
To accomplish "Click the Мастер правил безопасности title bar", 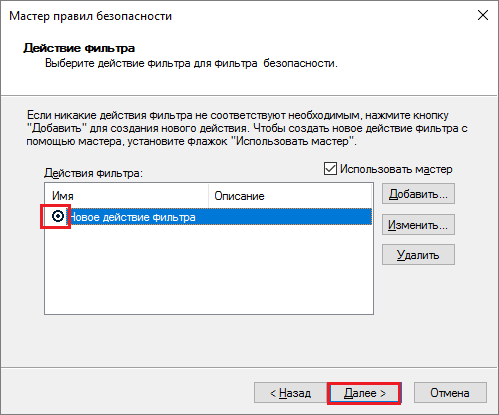I will coord(233,16).
